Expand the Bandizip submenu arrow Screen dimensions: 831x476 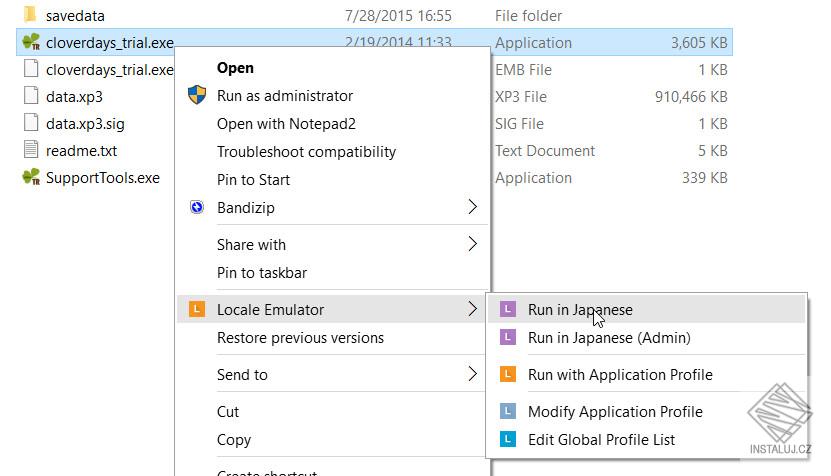tap(473, 208)
